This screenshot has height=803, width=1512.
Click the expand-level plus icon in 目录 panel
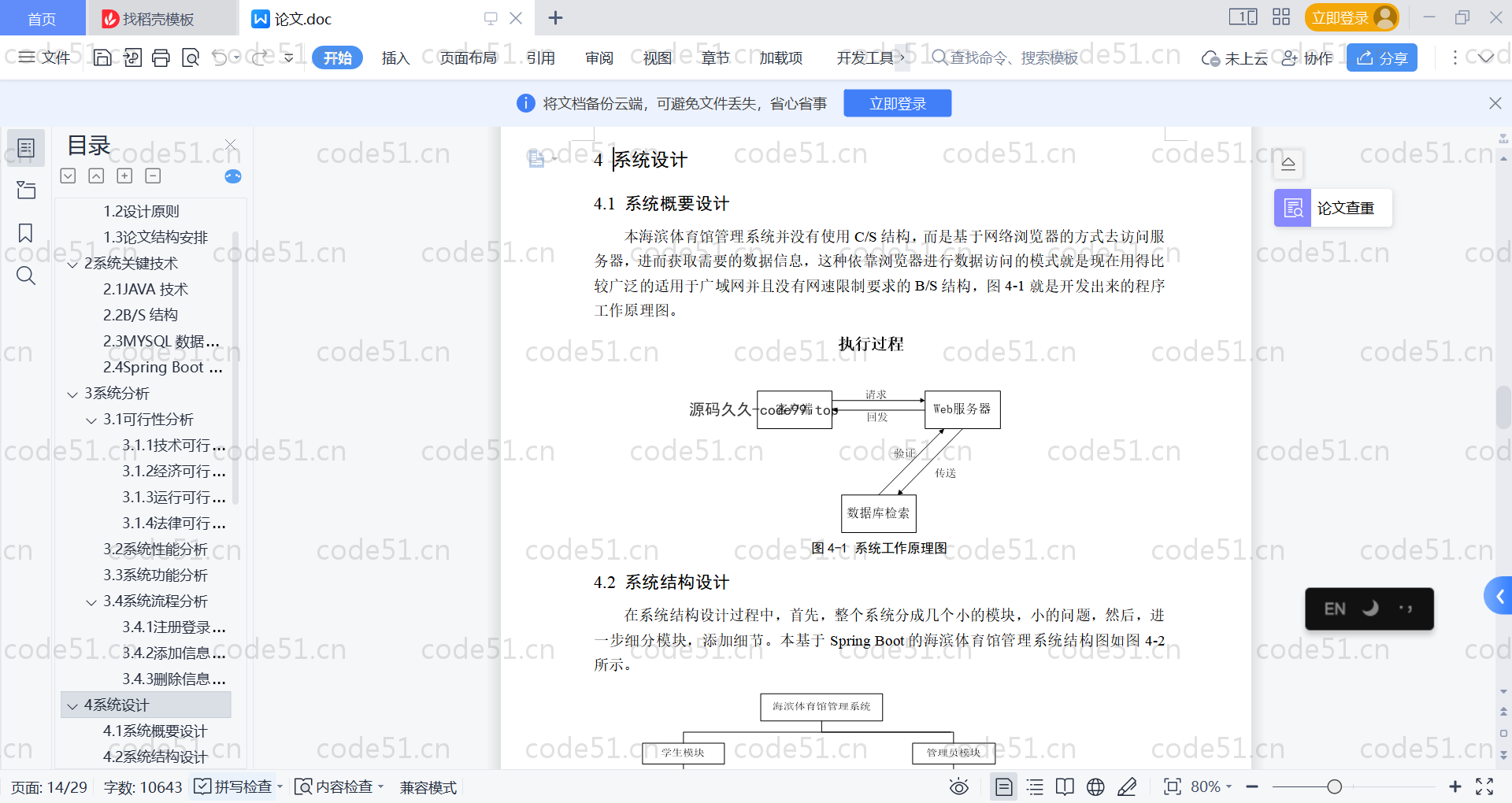pos(124,176)
